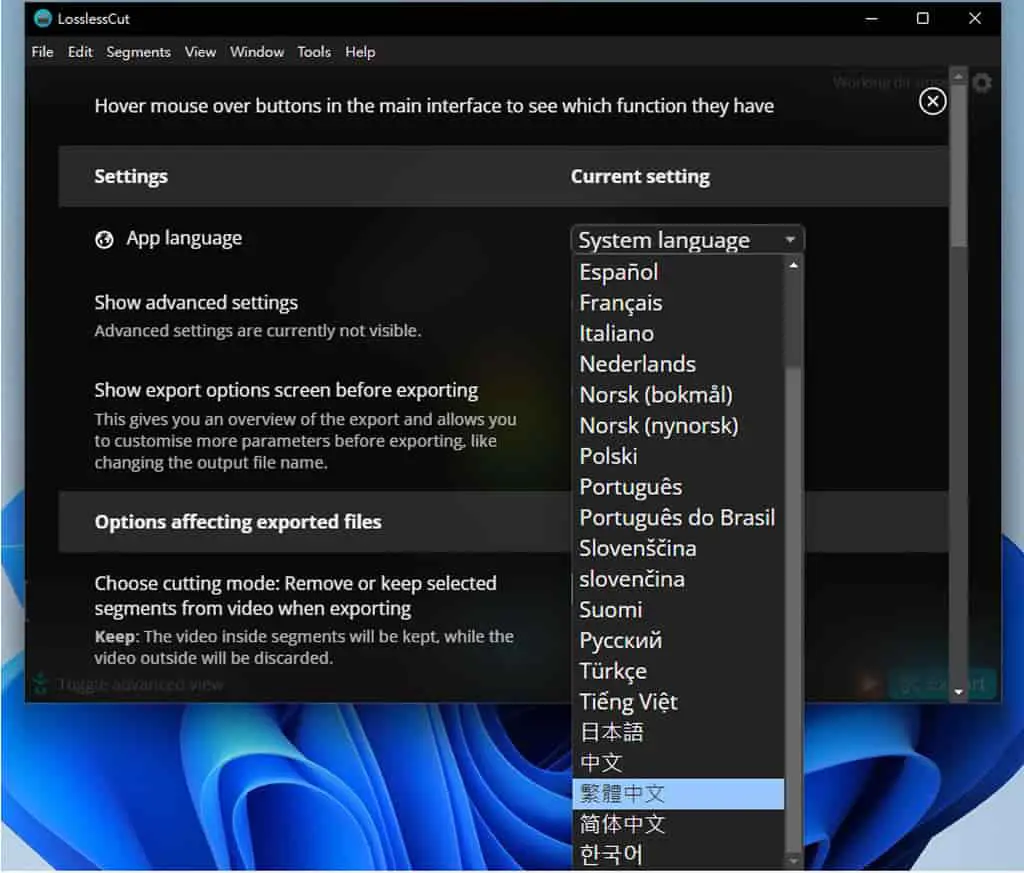Viewport: 1024px width, 873px height.
Task: Select 繁體中文 from language list
Action: coord(678,793)
